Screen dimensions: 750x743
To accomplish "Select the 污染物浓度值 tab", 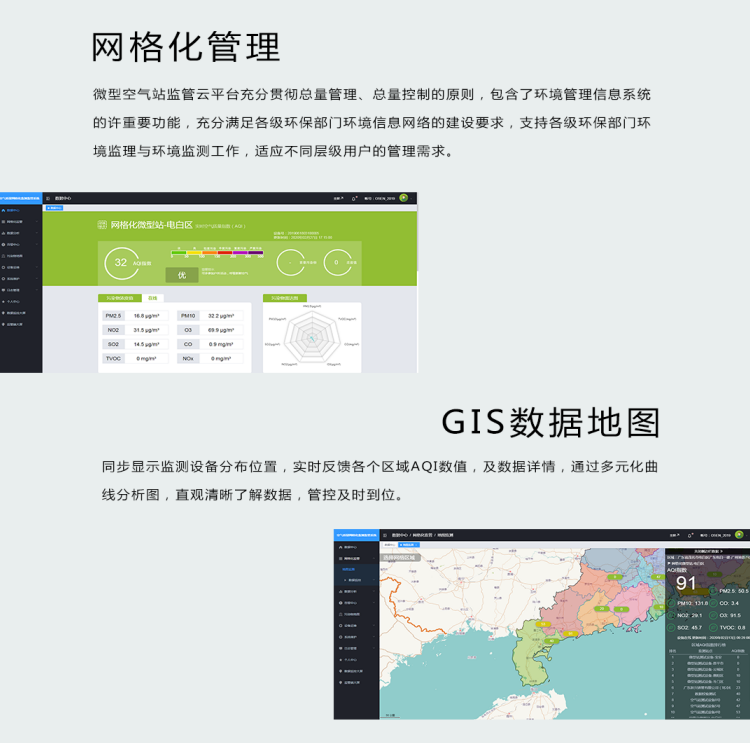I will pyautogui.click(x=120, y=298).
